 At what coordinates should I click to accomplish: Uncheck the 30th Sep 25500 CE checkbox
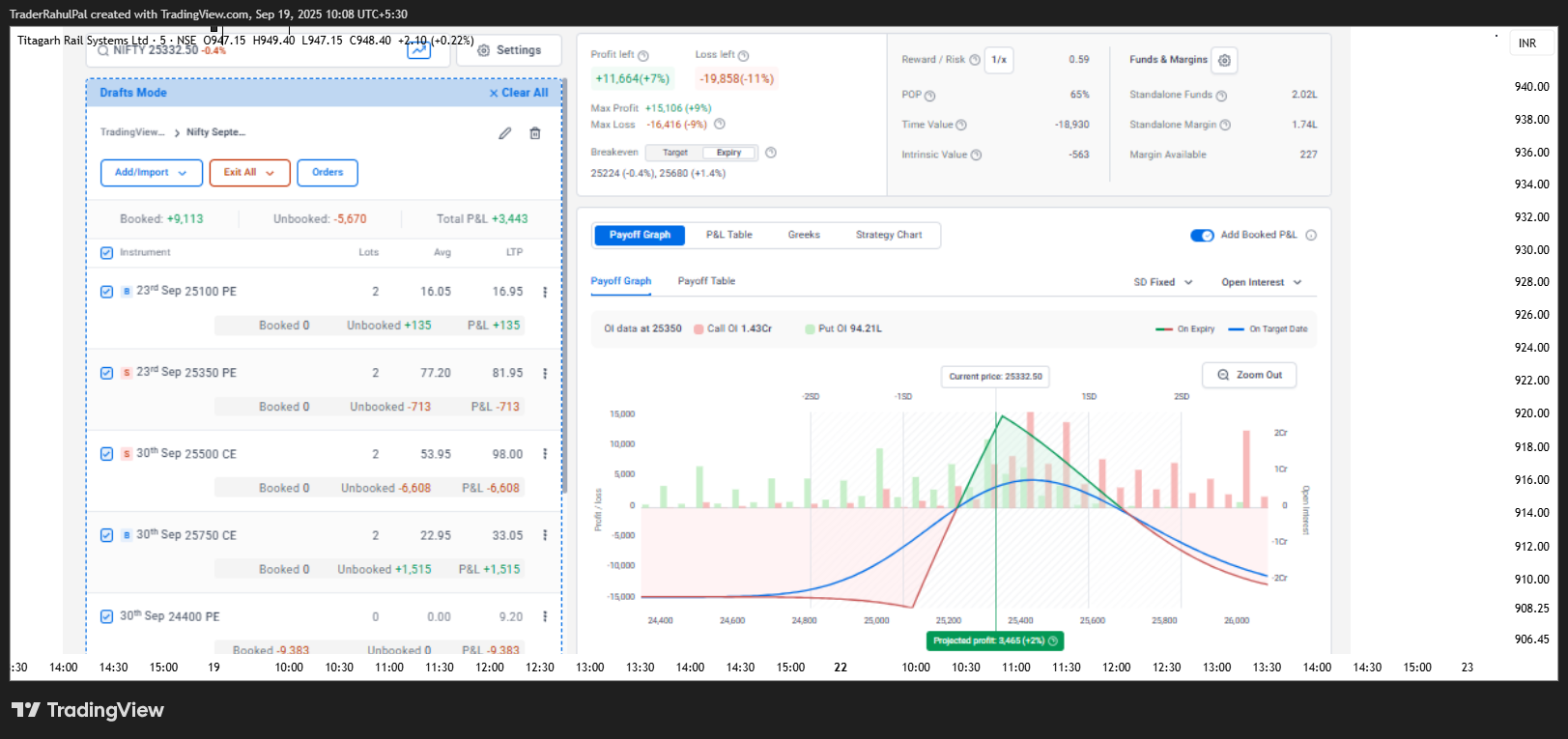[107, 454]
